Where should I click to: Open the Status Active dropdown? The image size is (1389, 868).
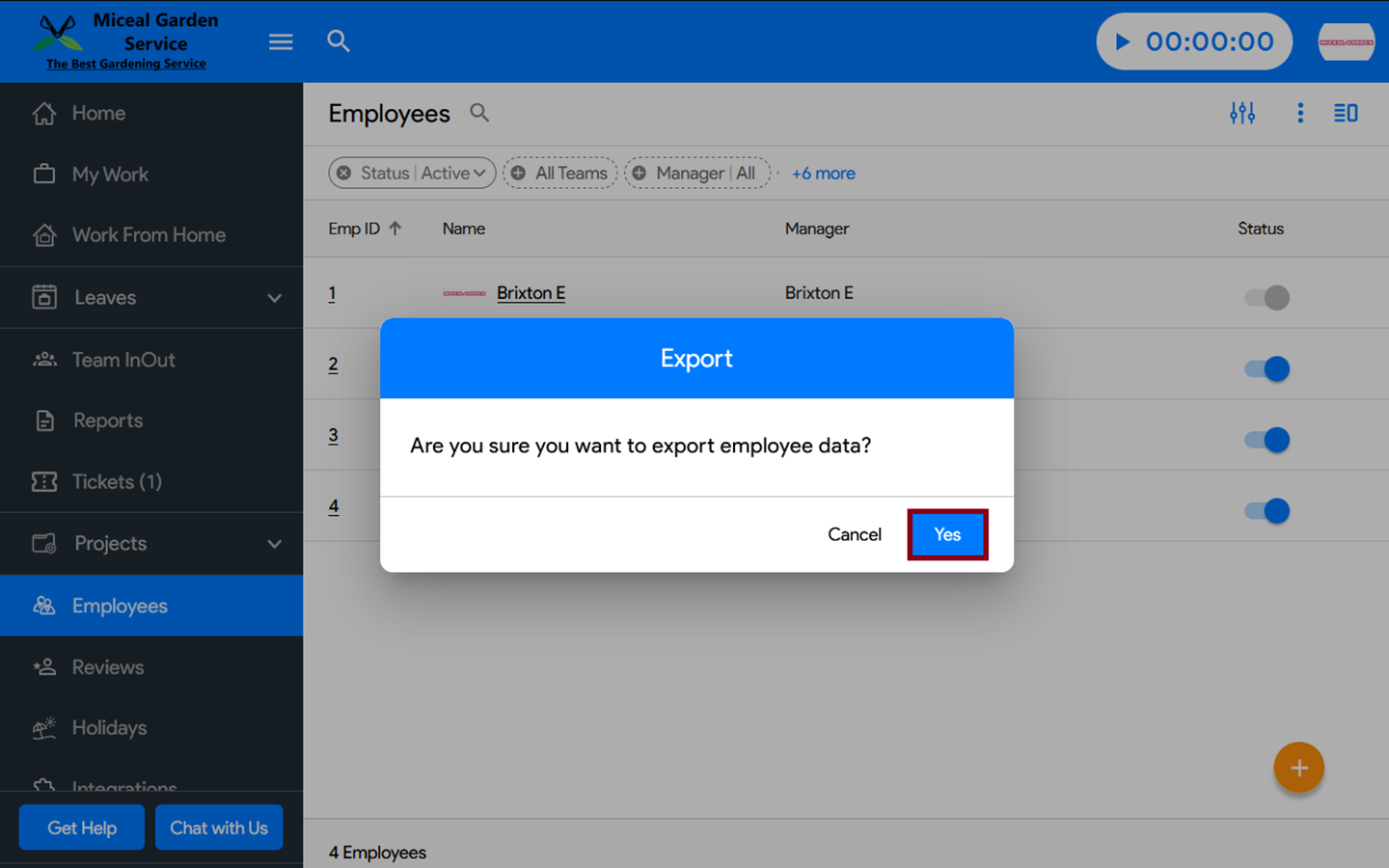pyautogui.click(x=453, y=174)
